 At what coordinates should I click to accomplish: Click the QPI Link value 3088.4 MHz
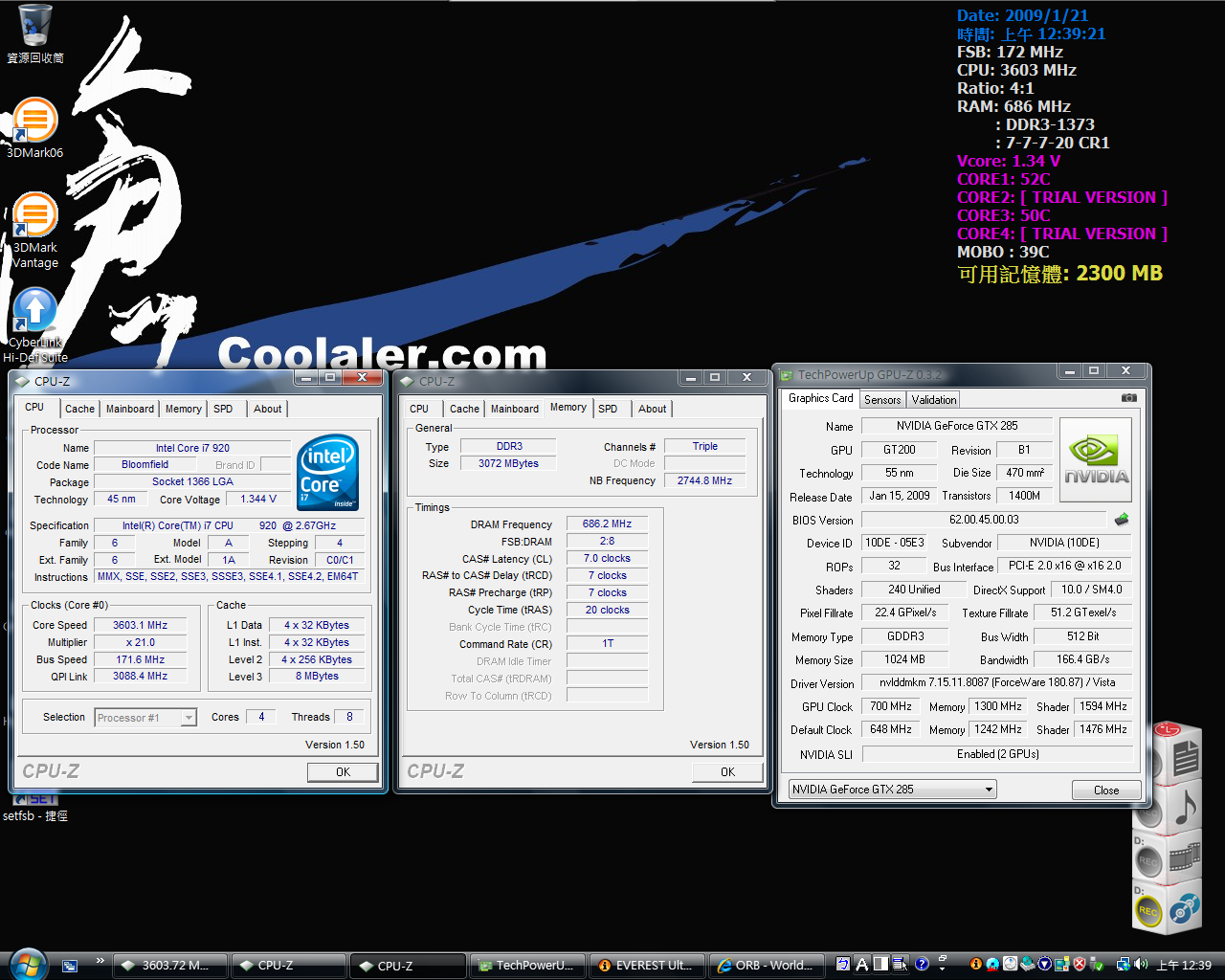coord(140,677)
